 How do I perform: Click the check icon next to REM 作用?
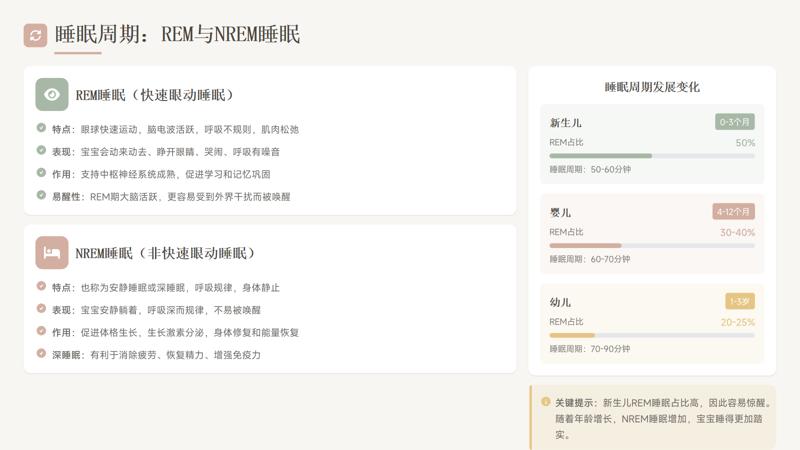point(41,173)
